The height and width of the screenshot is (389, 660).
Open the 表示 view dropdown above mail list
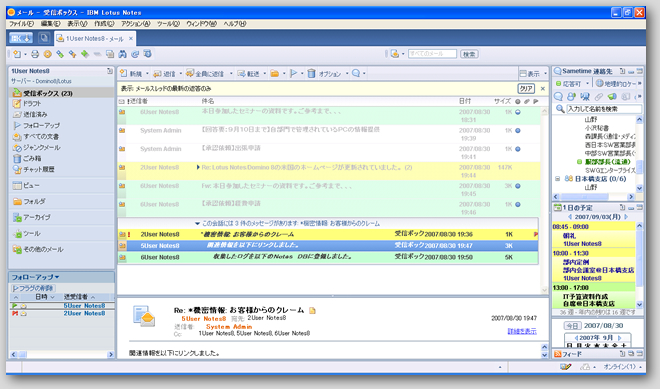click(533, 74)
